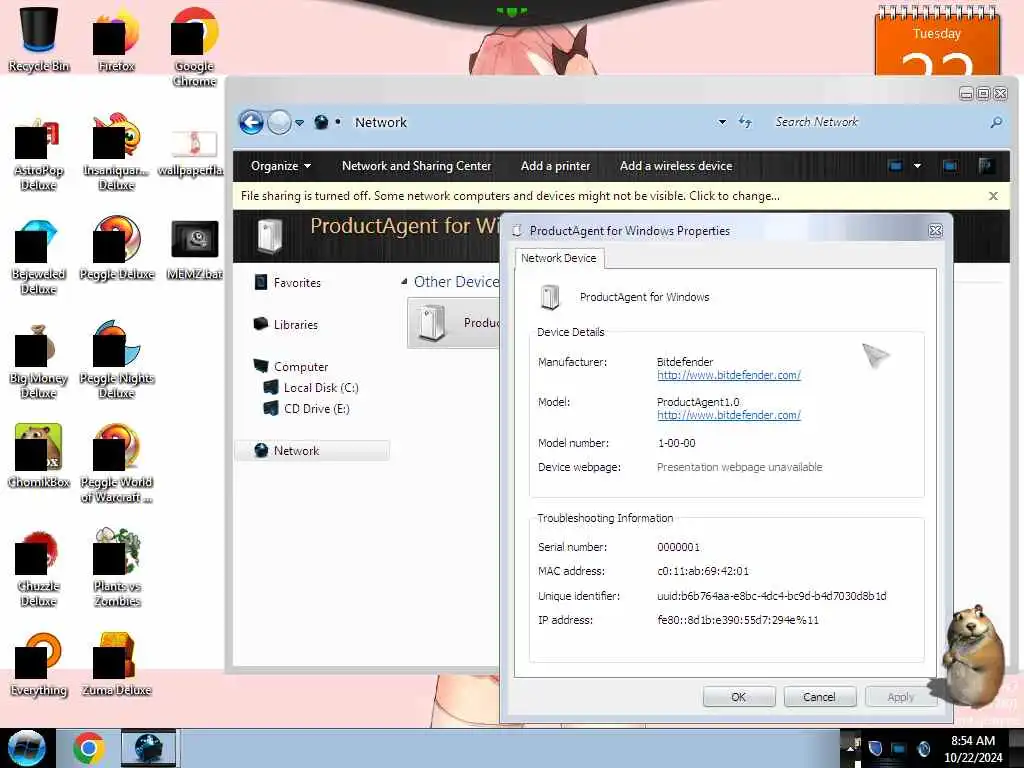
Task: Open the view options dropdown arrow
Action: tap(917, 166)
